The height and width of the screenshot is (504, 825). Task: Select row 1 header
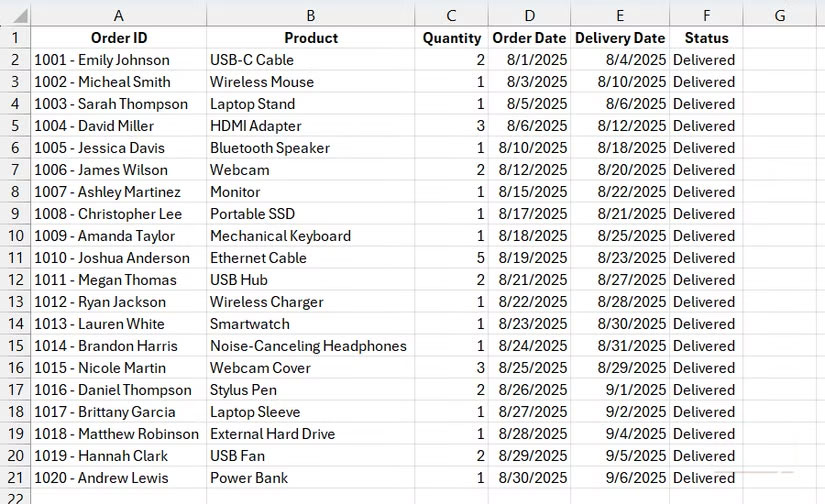coord(15,38)
